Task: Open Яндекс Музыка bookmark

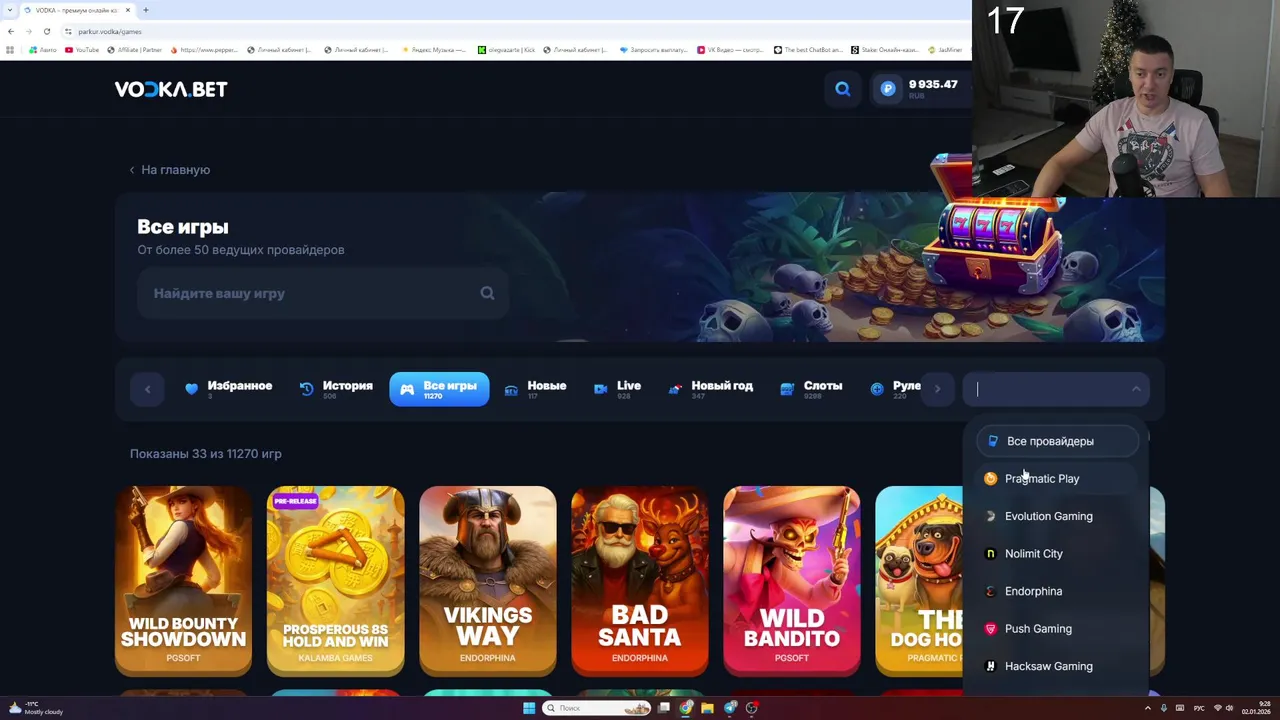Action: (x=434, y=49)
